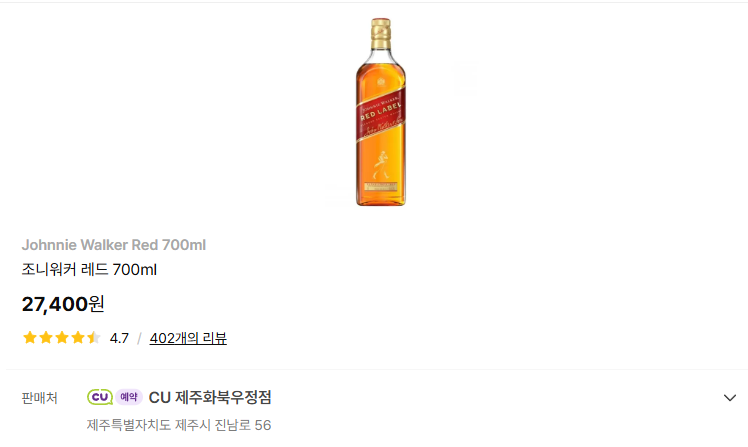Click the 27,400원 price
748x447 pixels.
(63, 304)
